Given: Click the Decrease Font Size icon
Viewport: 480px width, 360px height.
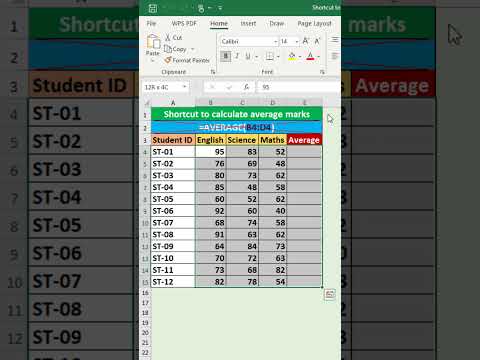Looking at the screenshot, I should (x=317, y=41).
